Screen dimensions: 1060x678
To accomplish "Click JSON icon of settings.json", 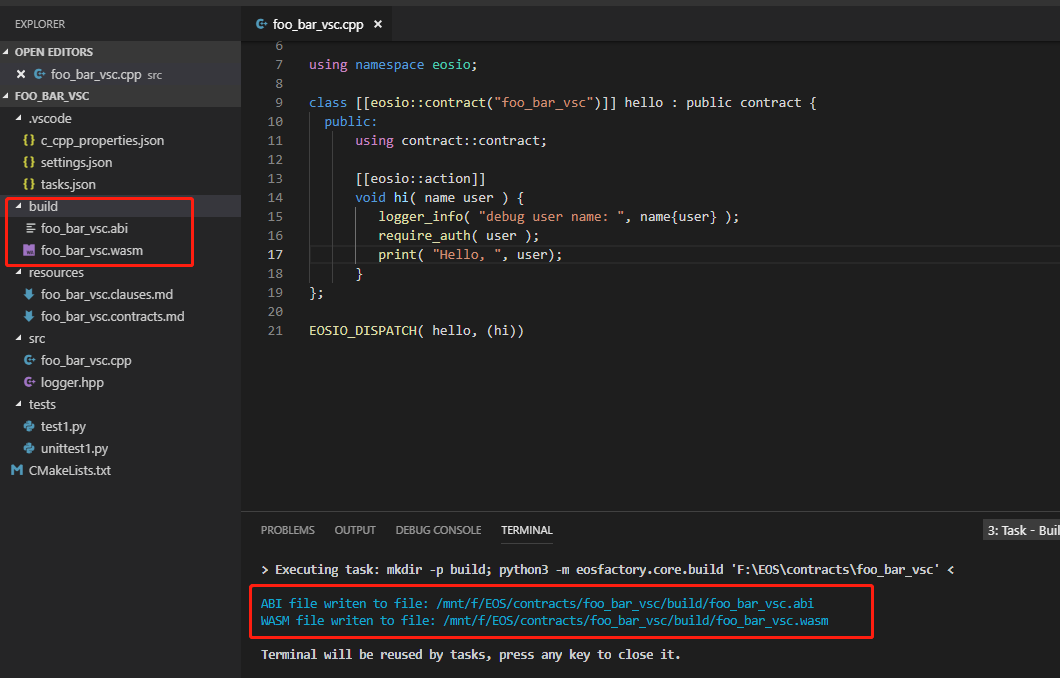I will click(x=29, y=162).
